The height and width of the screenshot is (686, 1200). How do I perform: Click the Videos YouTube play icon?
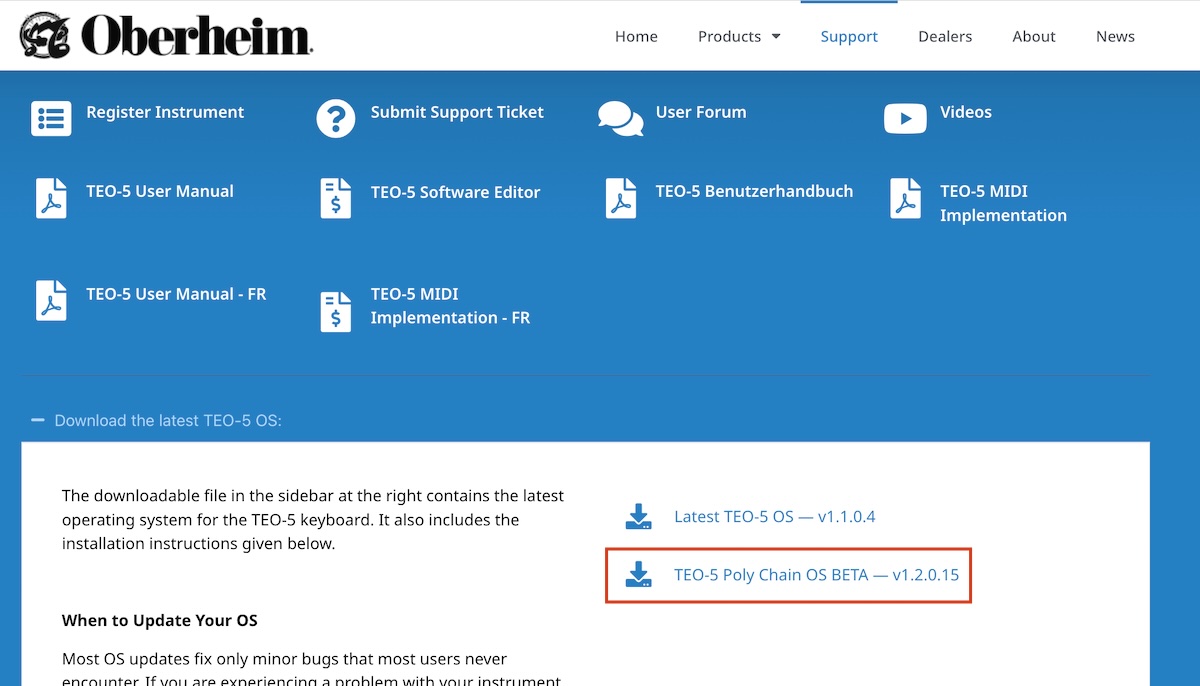point(905,119)
